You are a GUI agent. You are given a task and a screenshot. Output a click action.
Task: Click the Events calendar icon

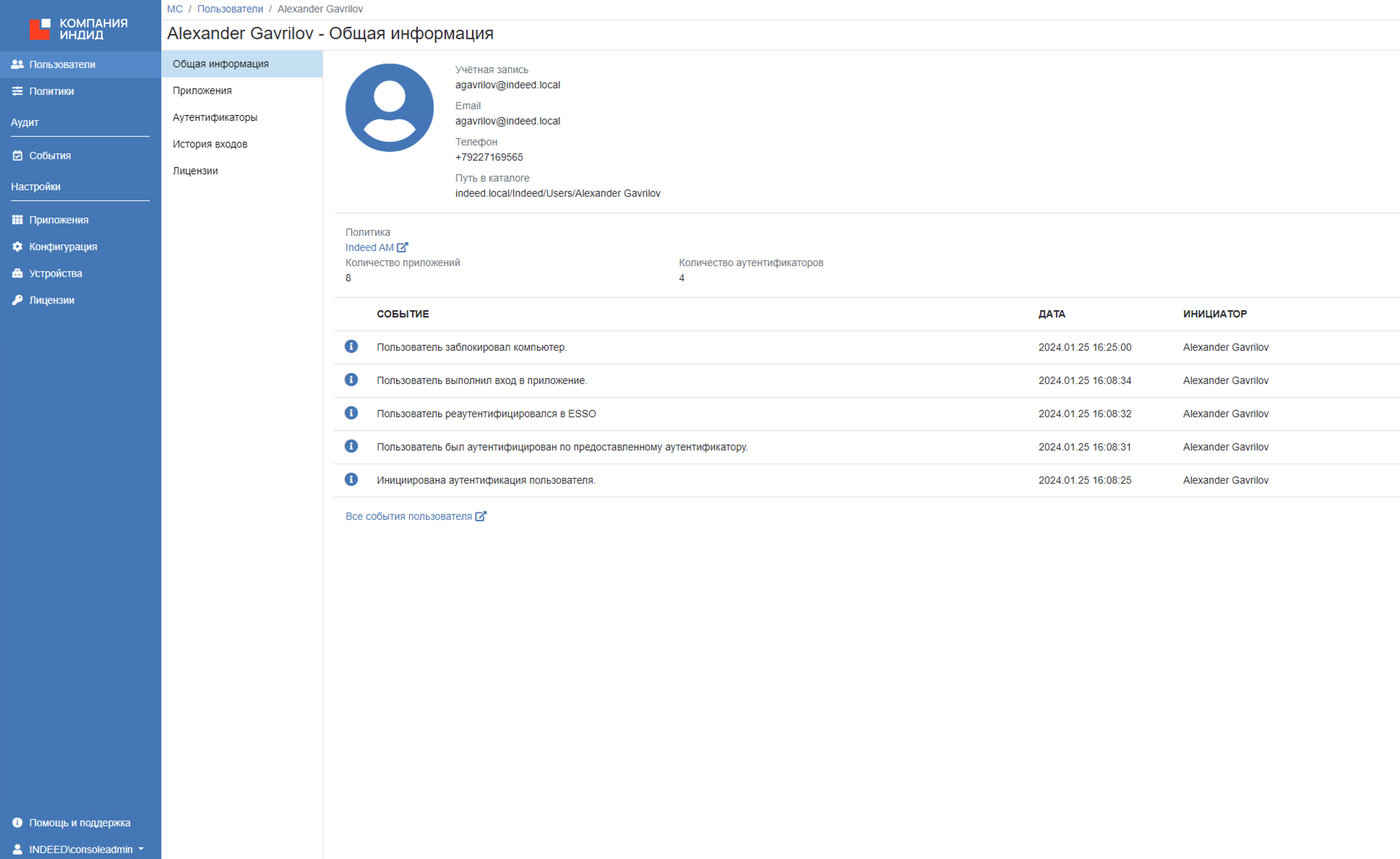17,155
